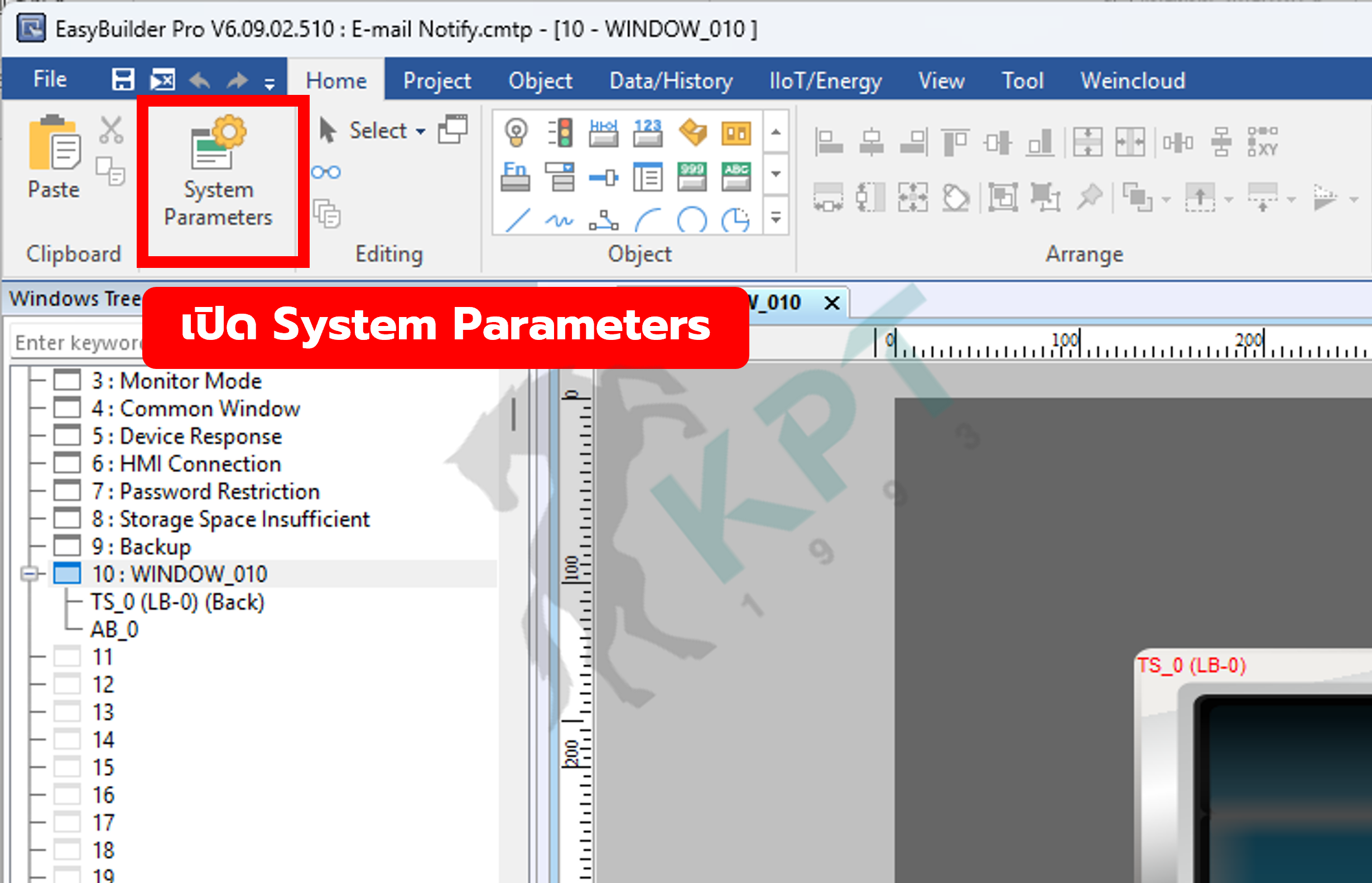
Task: Select TS_0 (LB-0) (Back) tree child
Action: [177, 602]
